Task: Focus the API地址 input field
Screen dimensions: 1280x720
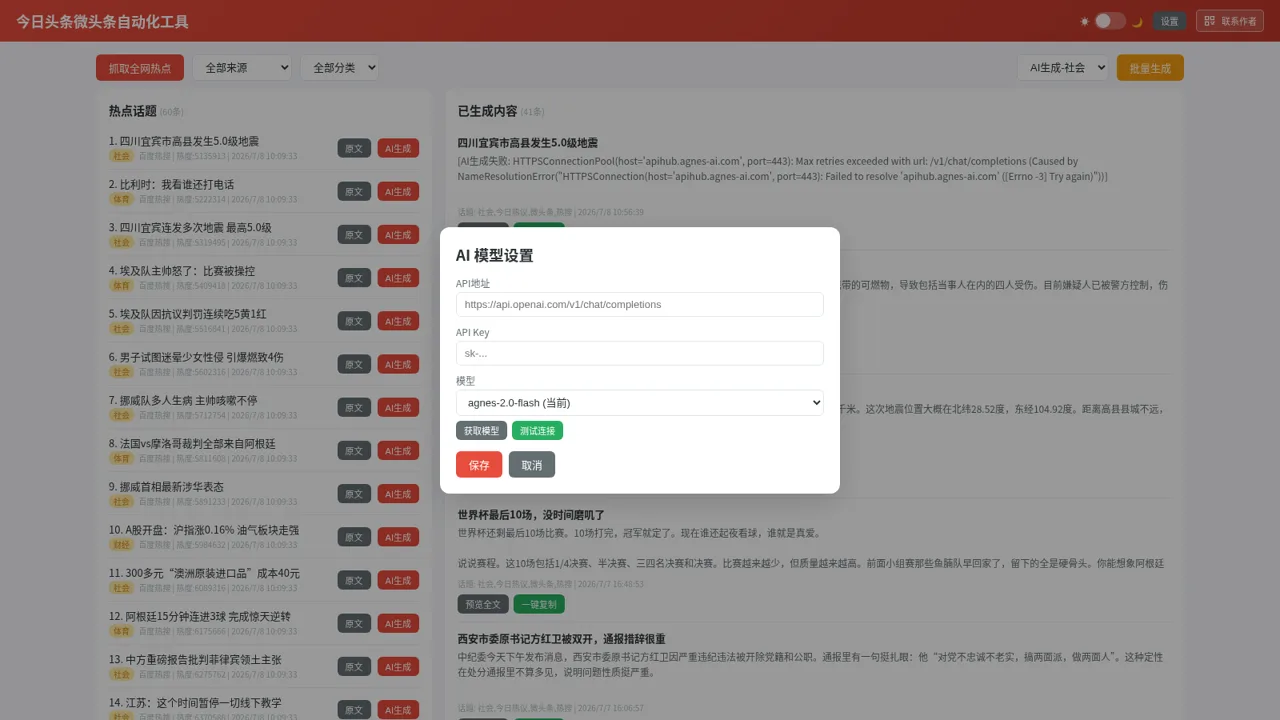Action: pyautogui.click(x=640, y=304)
